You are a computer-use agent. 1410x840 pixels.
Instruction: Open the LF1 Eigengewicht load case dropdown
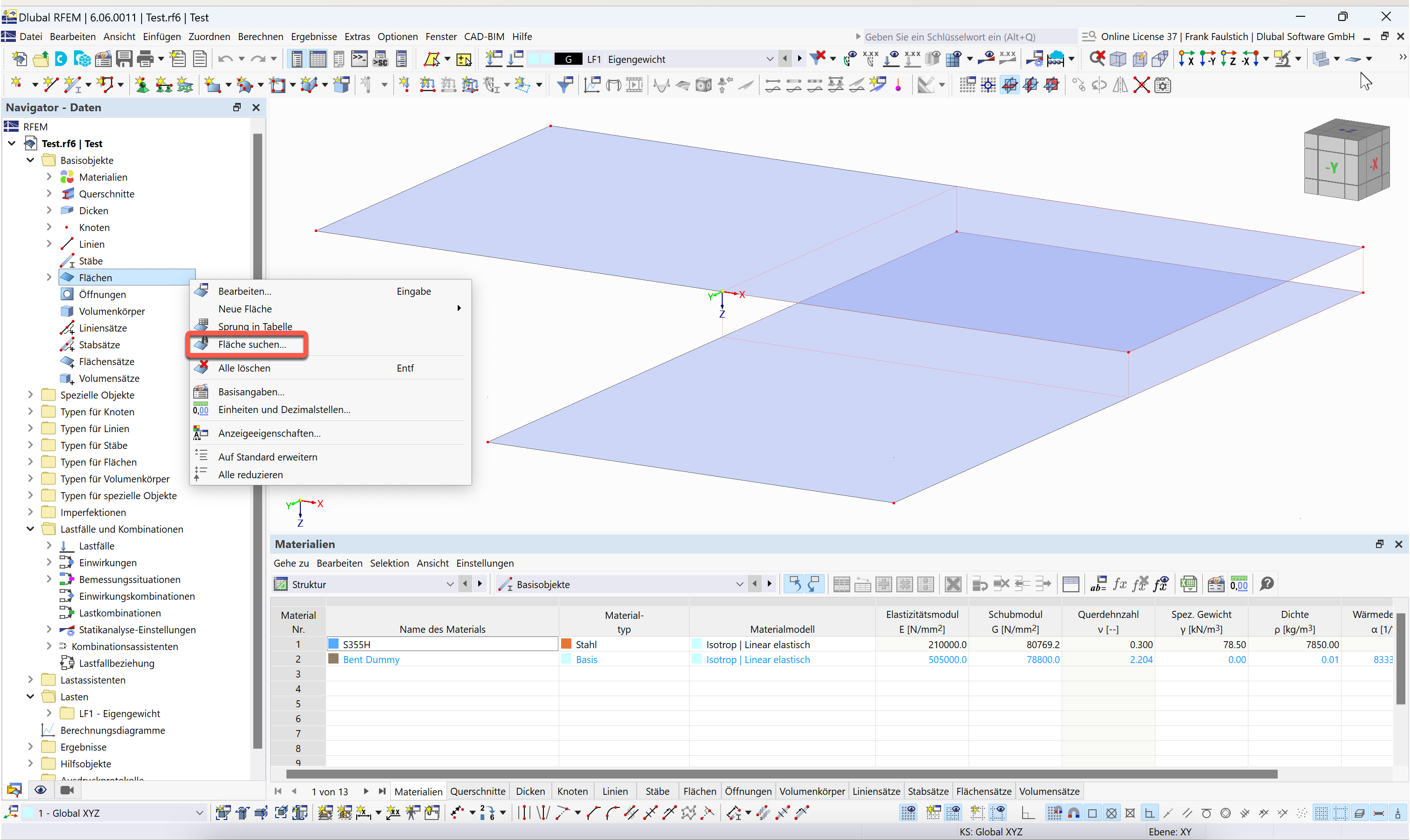(769, 59)
